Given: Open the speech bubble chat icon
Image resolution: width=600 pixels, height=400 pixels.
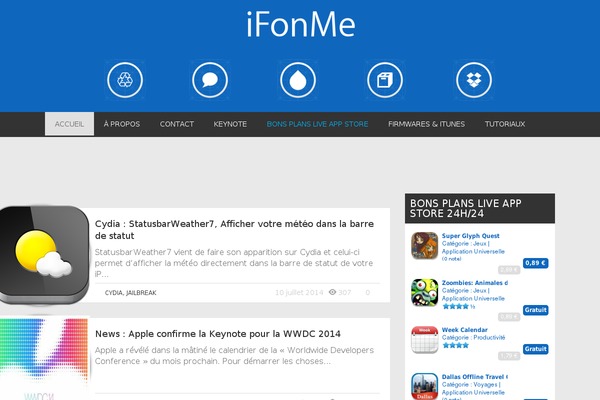Looking at the screenshot, I should tap(210, 80).
